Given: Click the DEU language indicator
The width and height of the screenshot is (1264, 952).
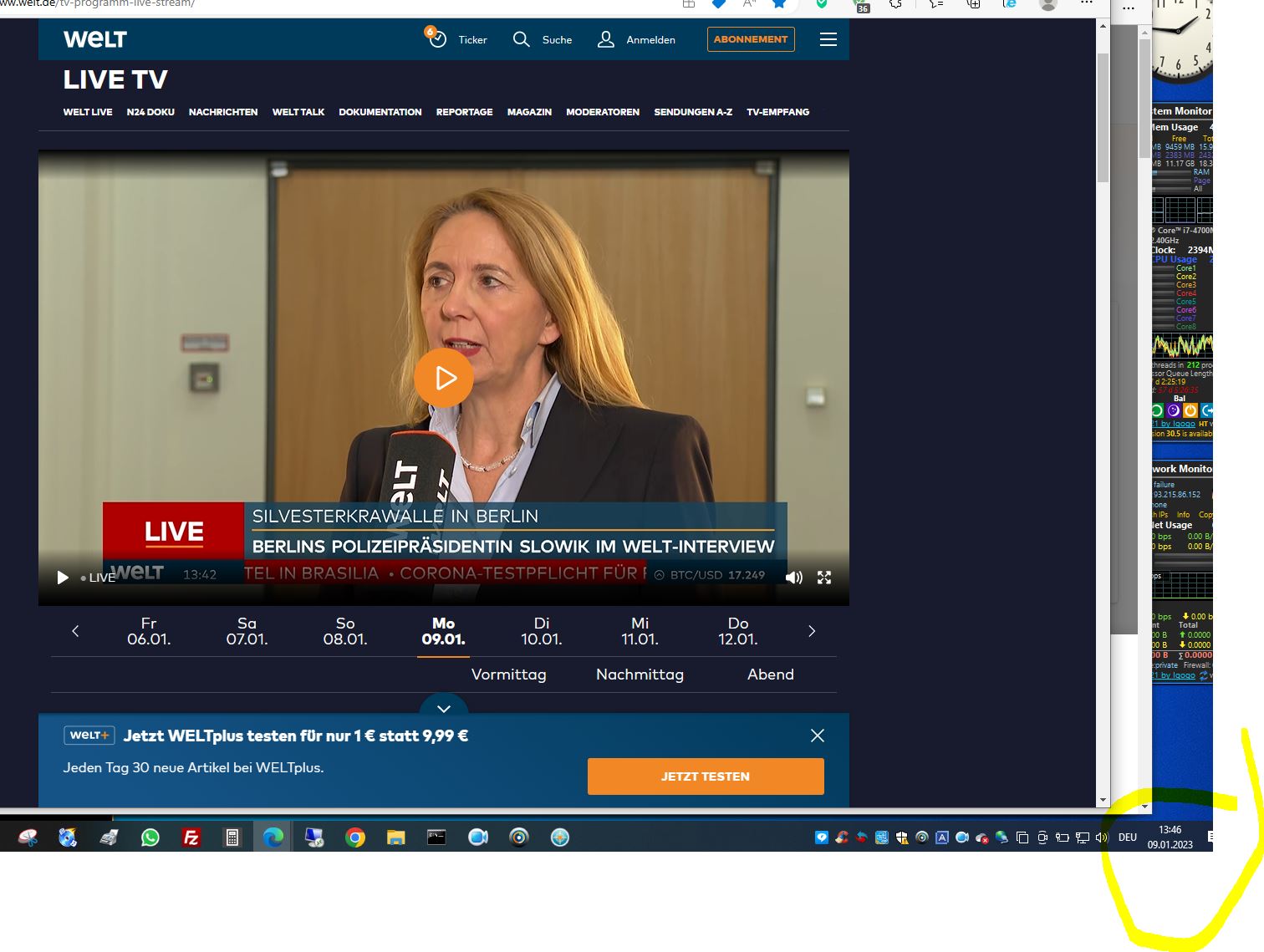Looking at the screenshot, I should point(1128,837).
